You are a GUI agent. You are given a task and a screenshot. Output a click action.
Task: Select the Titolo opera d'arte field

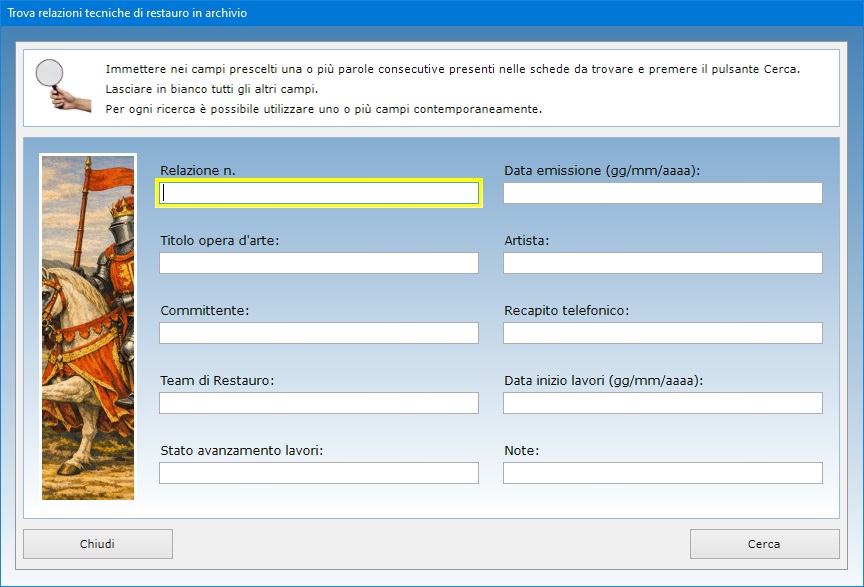319,263
